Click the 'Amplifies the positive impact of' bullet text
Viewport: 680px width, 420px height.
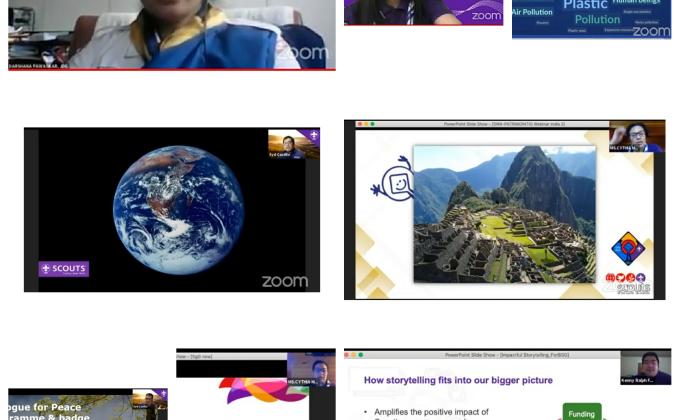[x=431, y=412]
